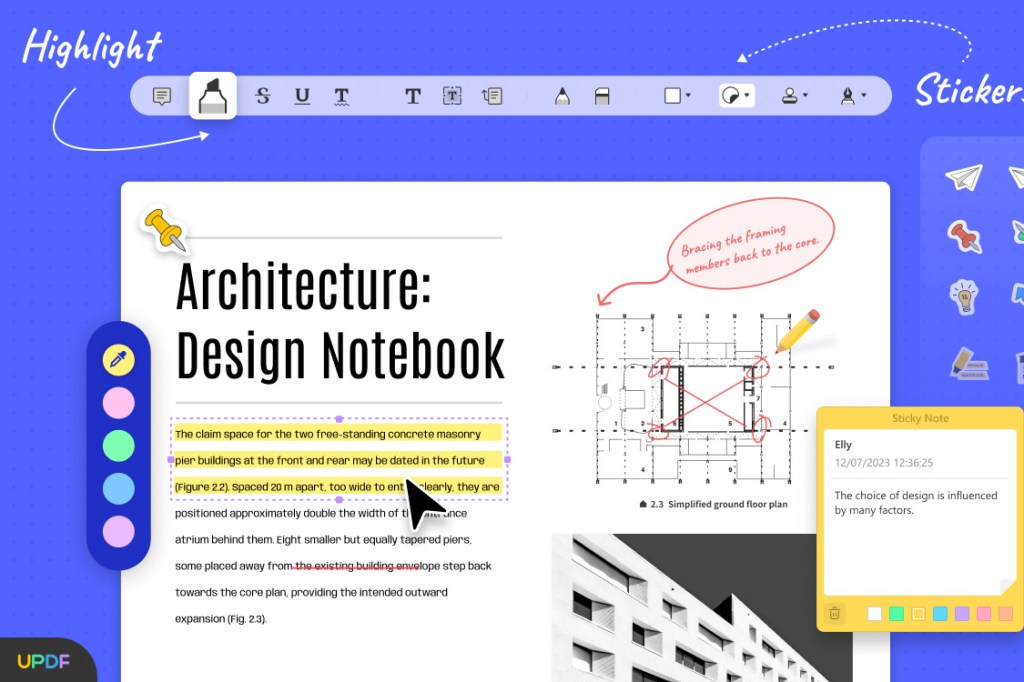The width and height of the screenshot is (1024, 682).
Task: Choose lilac purple in the highlight color palette
Action: click(x=118, y=531)
